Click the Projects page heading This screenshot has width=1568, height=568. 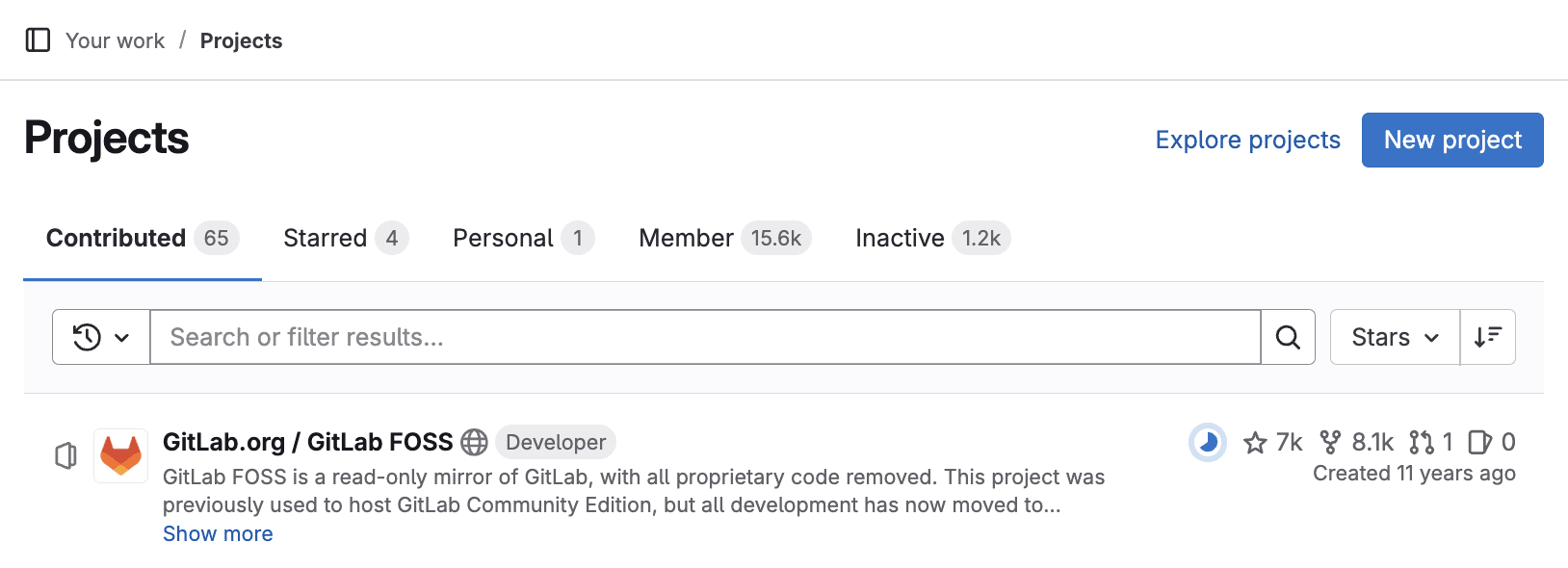pyautogui.click(x=107, y=138)
